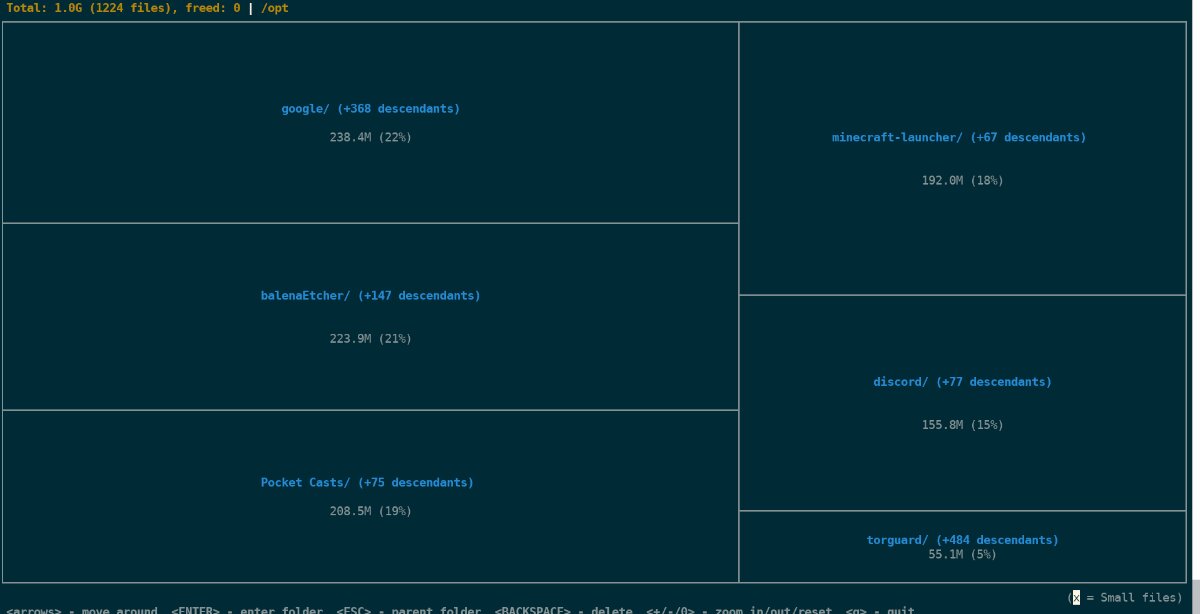
Task: Click the 192.0M (18%) size text
Action: pyautogui.click(x=962, y=181)
